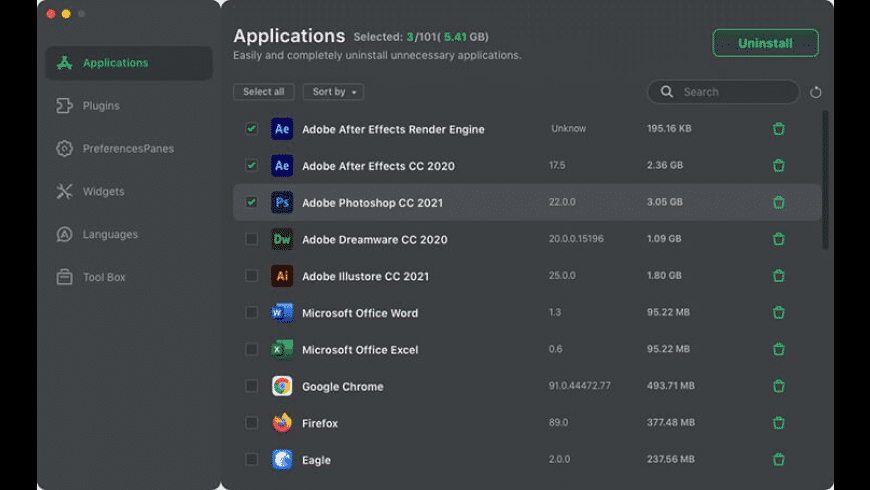Click the Microsoft Office Word name
The width and height of the screenshot is (870, 490).
pos(360,313)
